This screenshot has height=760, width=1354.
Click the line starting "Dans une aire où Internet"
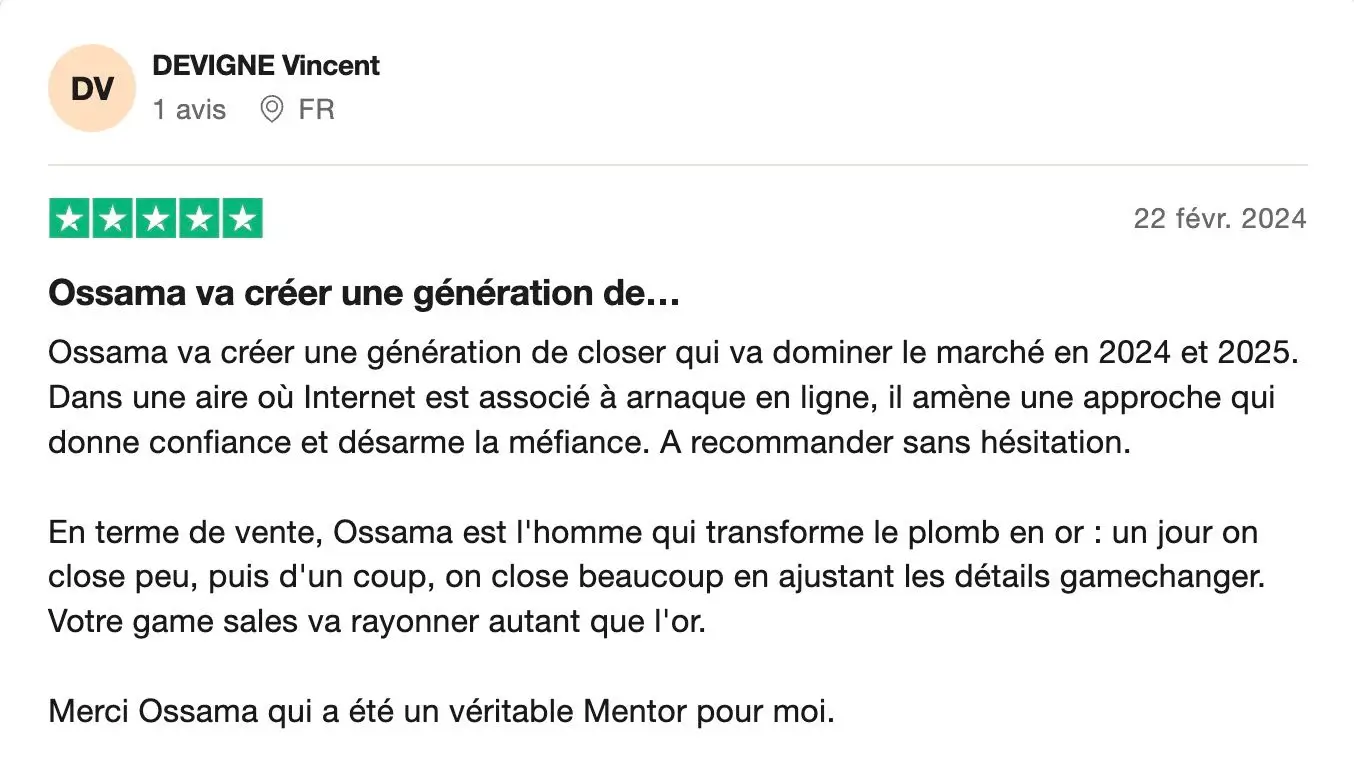660,398
